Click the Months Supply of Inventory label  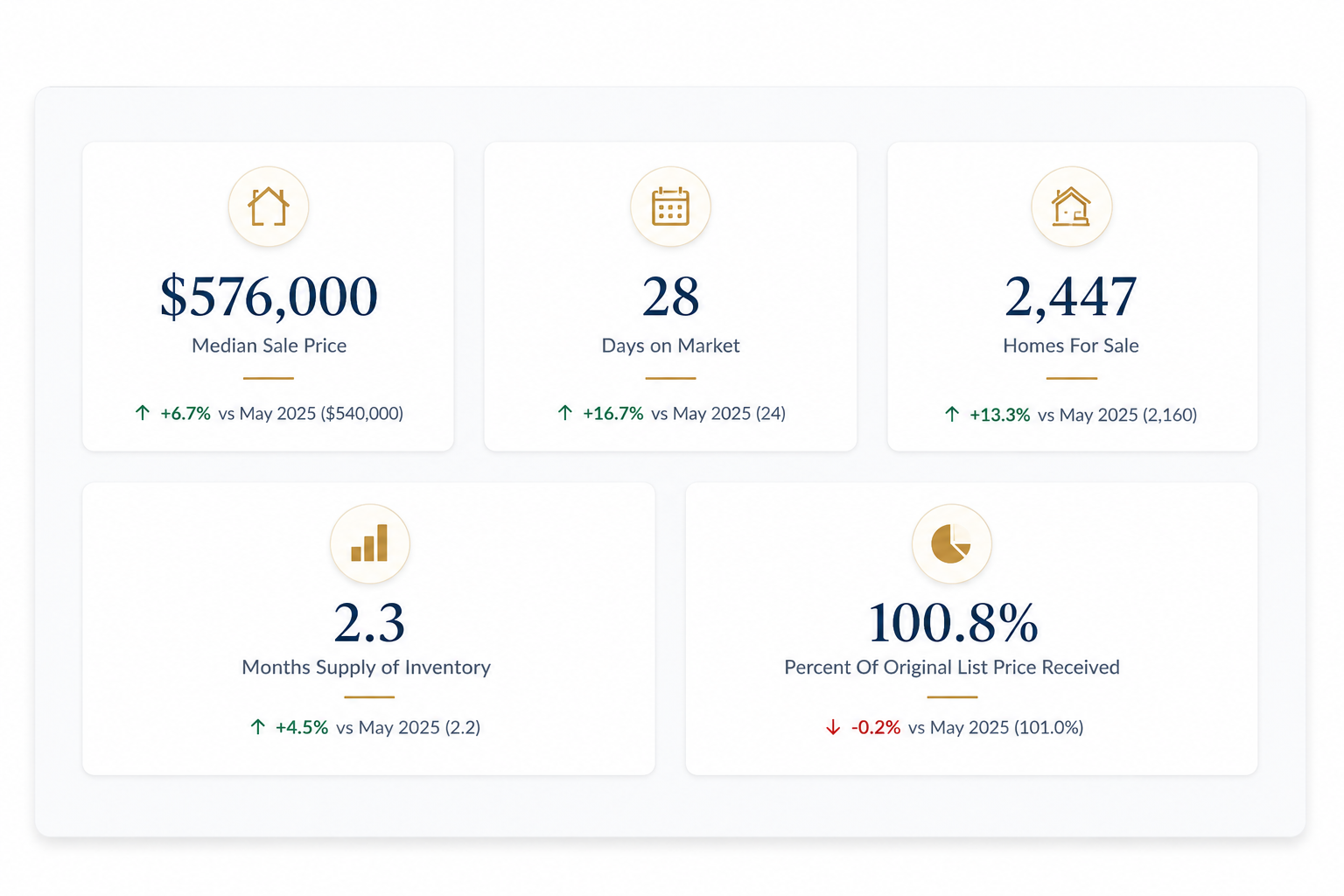click(x=366, y=668)
